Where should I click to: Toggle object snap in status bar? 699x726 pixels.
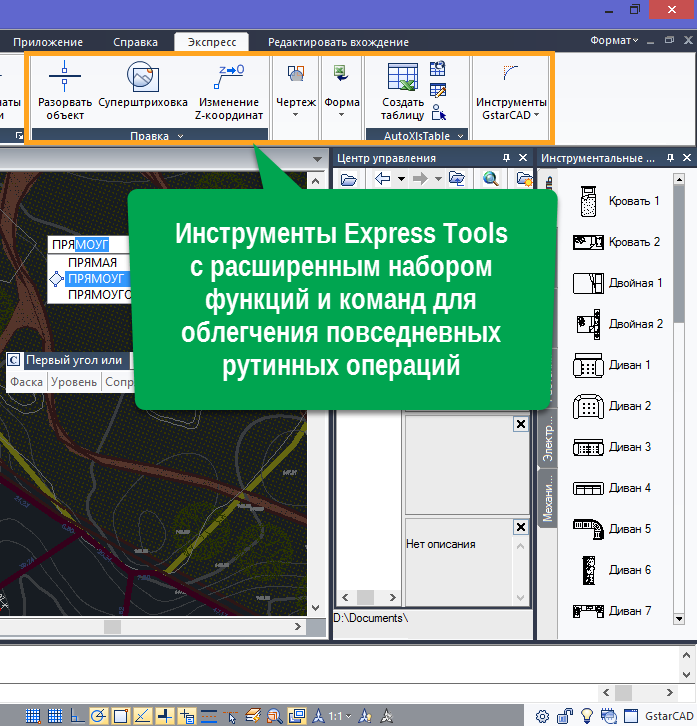[x=121, y=716]
